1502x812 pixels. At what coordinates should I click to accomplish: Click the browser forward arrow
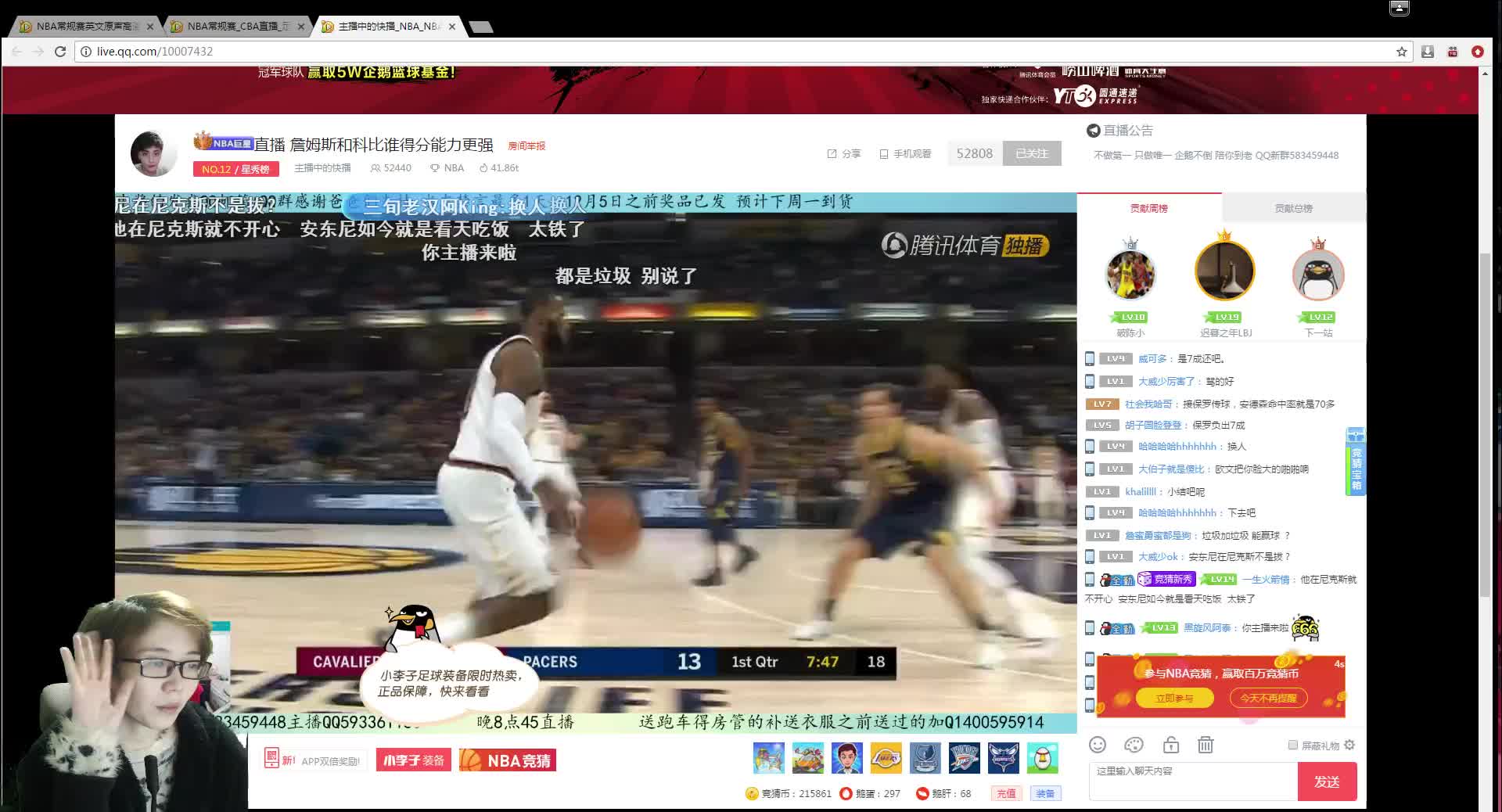point(38,52)
